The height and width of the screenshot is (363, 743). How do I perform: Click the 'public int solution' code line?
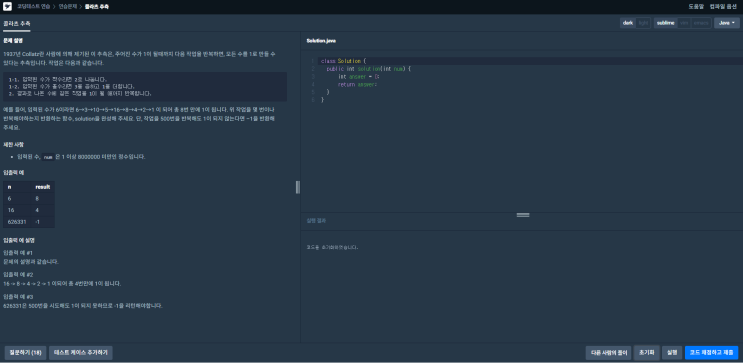pyautogui.click(x=369, y=69)
